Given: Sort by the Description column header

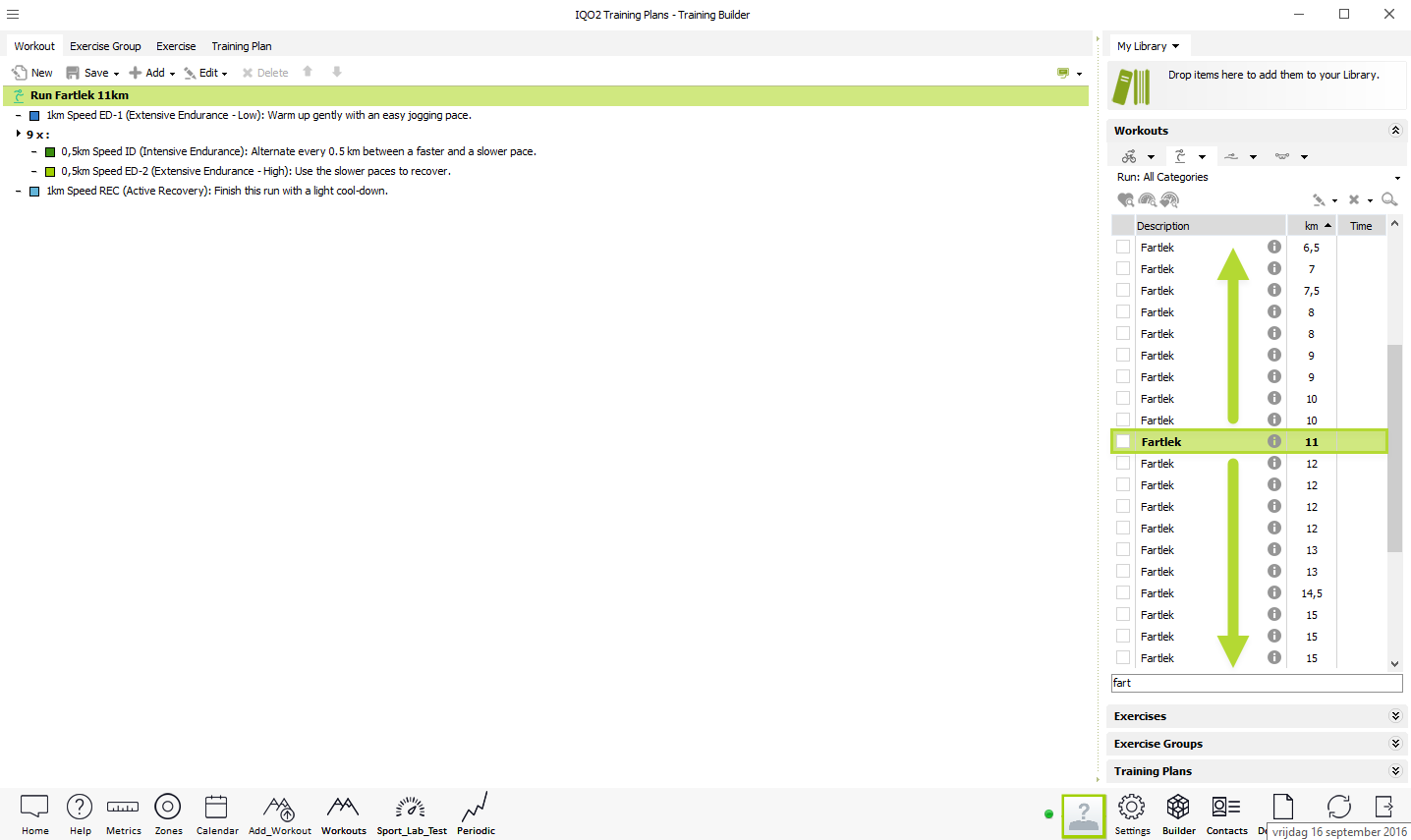Looking at the screenshot, I should (x=1210, y=226).
